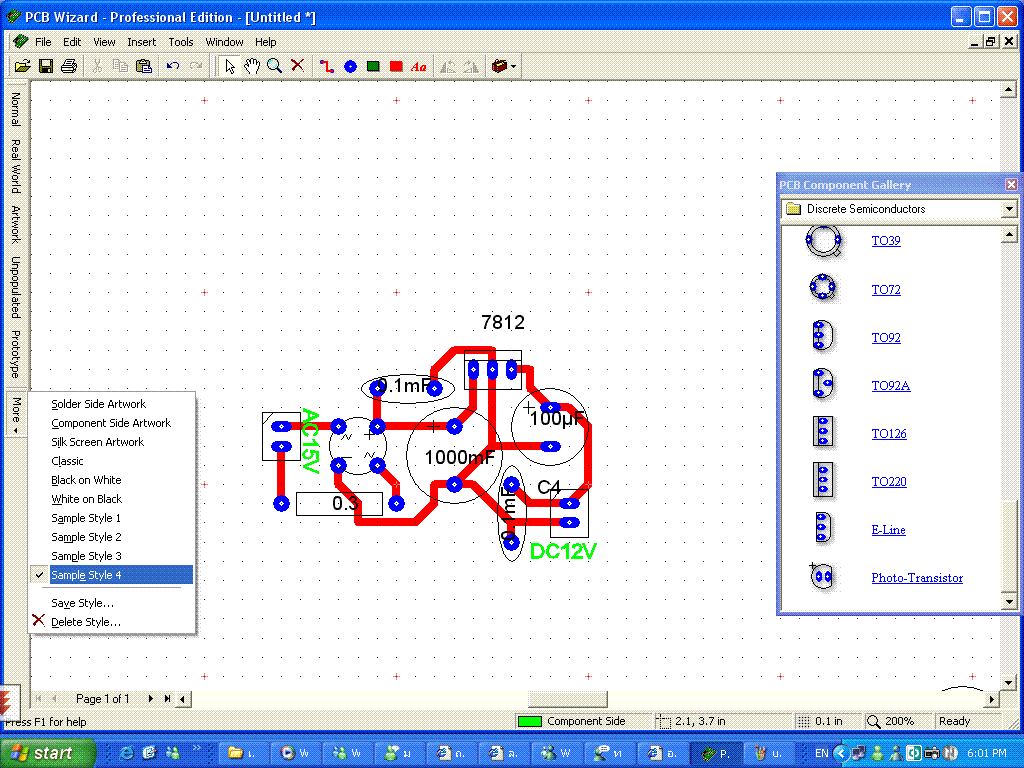The width and height of the screenshot is (1024, 768).
Task: Switch to the Unpopulated view tab
Action: pos(16,287)
